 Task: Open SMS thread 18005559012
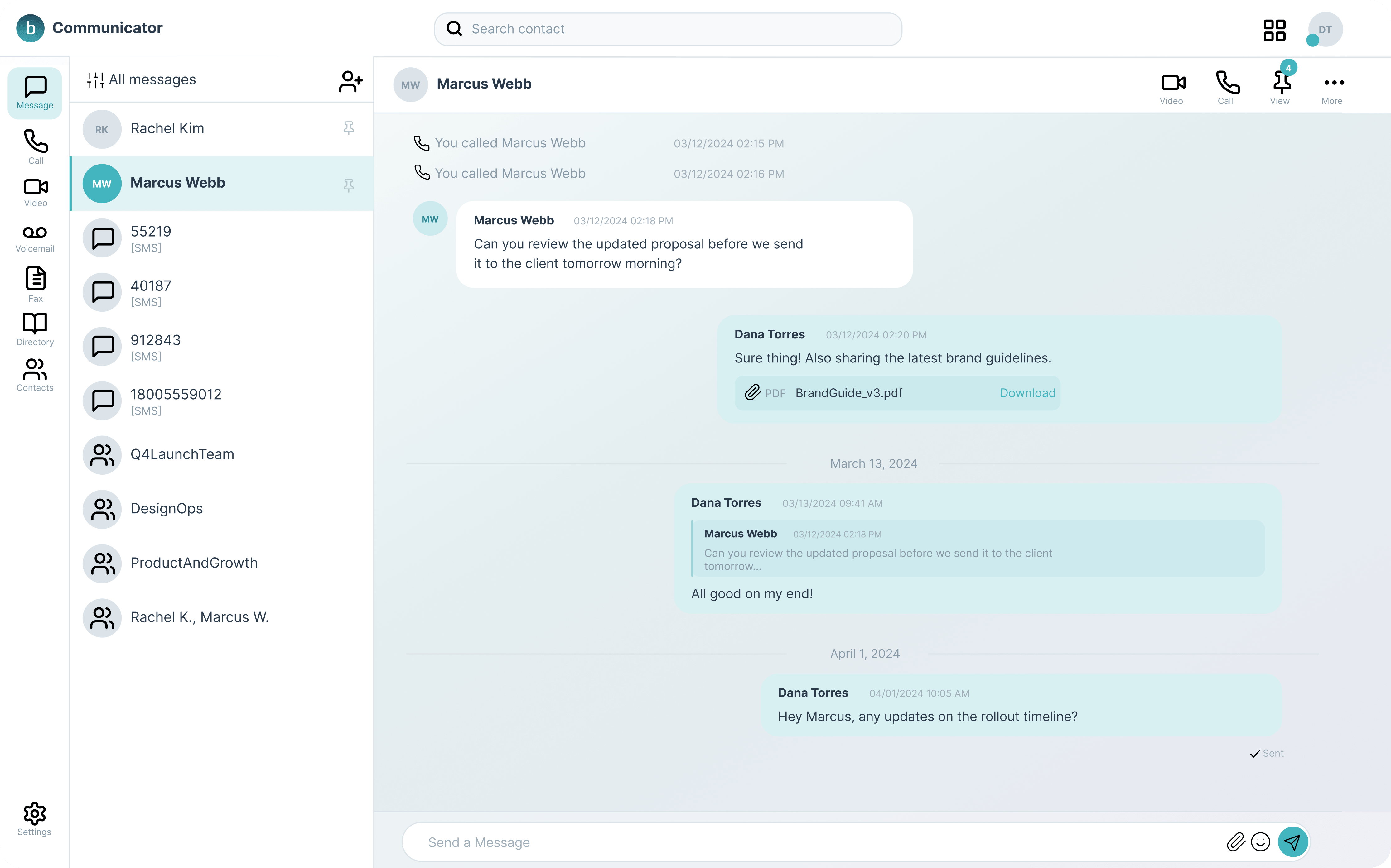(222, 401)
